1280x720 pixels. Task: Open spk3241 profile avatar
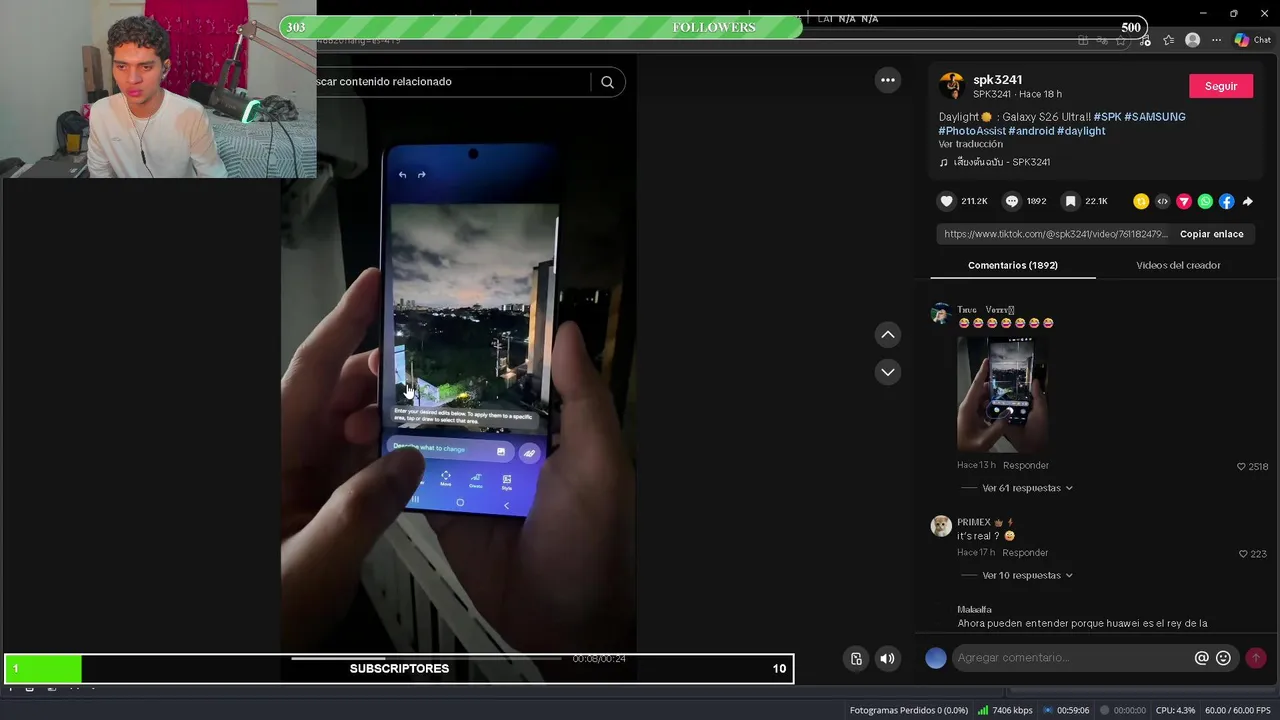952,86
